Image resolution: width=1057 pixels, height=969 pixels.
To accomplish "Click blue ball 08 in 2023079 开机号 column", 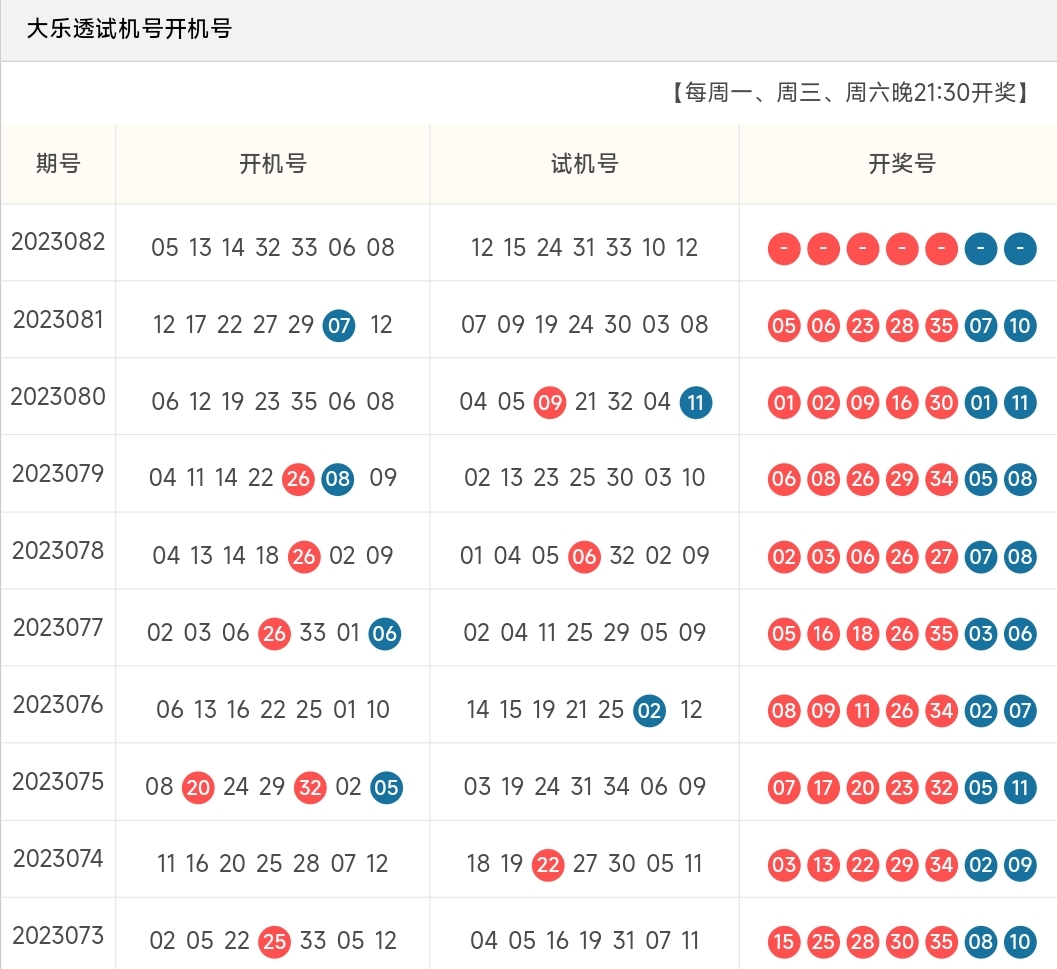I will pyautogui.click(x=338, y=479).
